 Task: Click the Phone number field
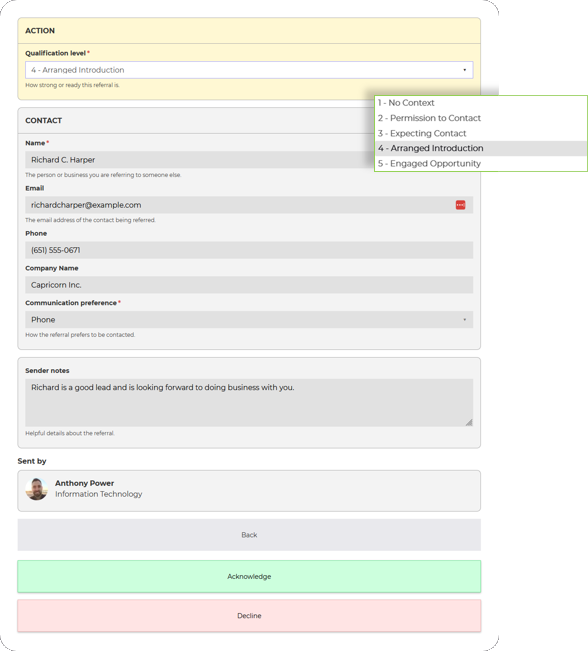(x=249, y=250)
